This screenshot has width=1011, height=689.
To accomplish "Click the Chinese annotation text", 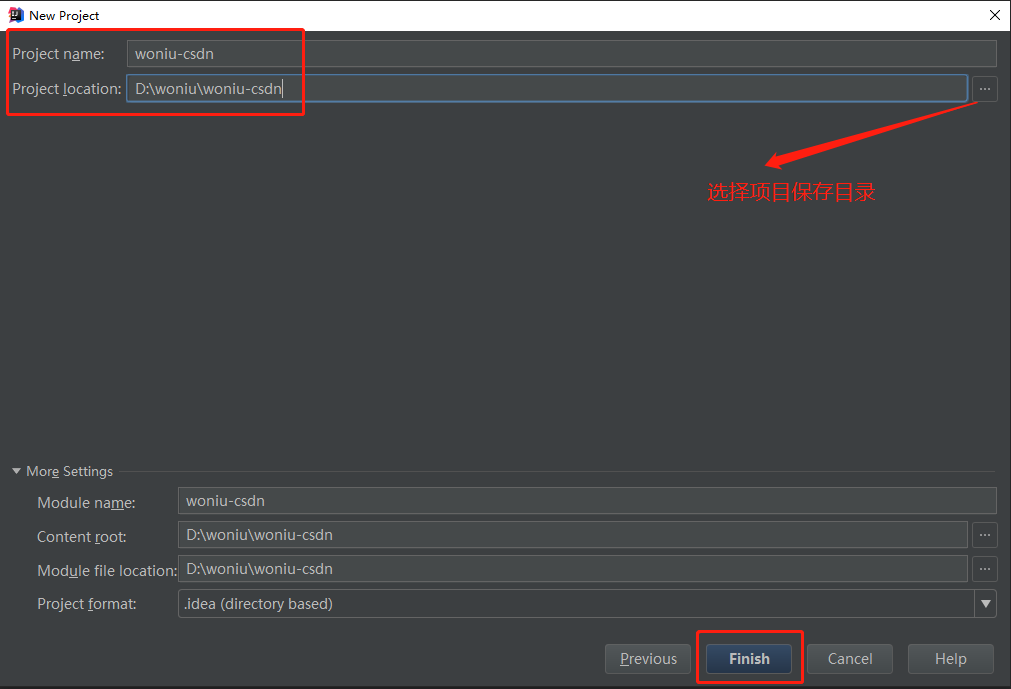I will pos(791,192).
